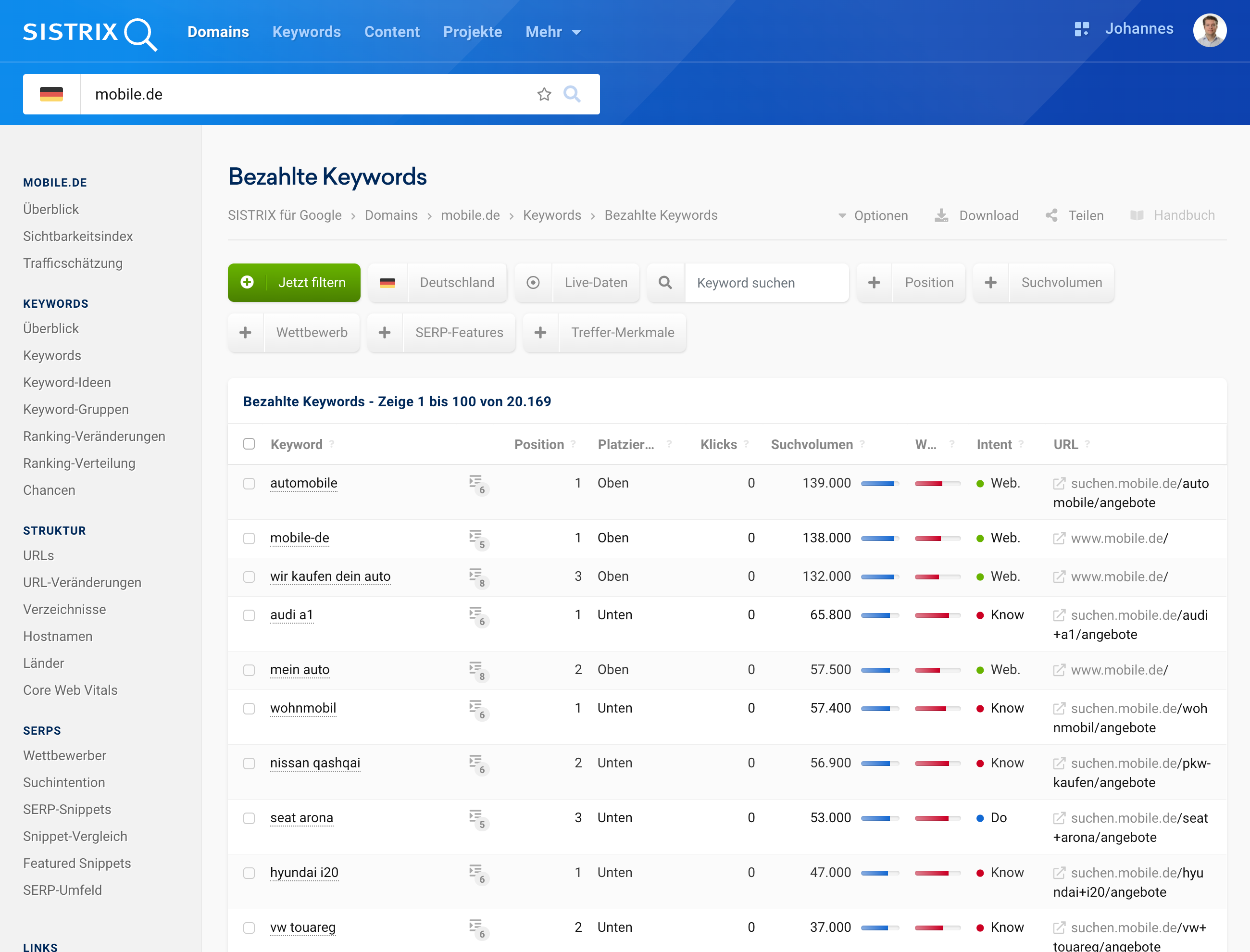Open the country flag selector in search bar
Screen dimensions: 1250x952
51,94
